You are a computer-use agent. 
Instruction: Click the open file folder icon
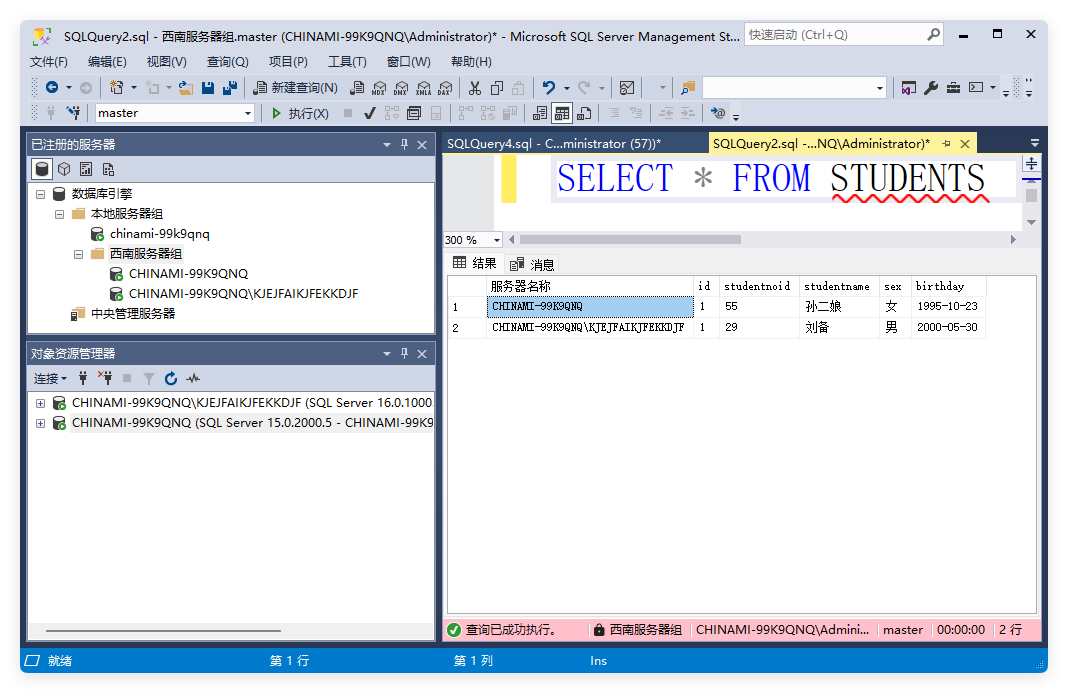point(186,88)
